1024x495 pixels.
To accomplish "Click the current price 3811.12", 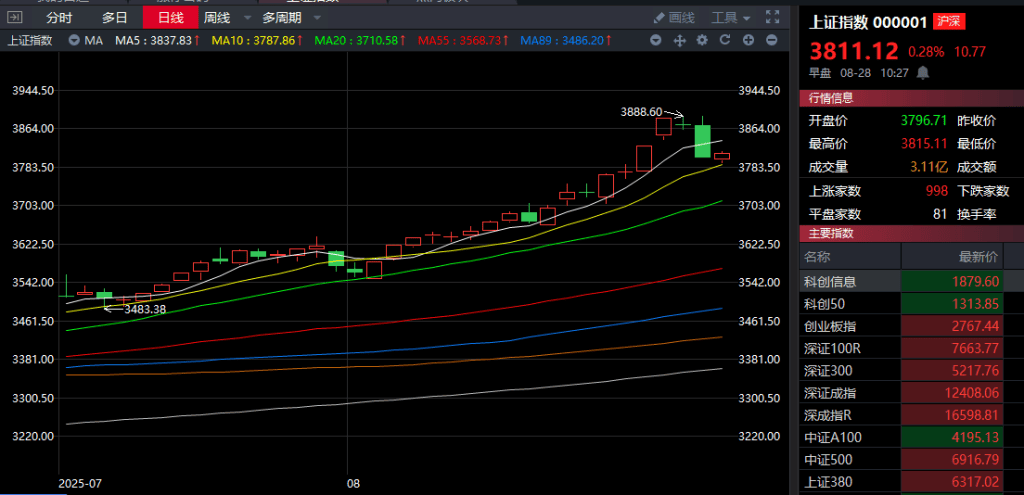I will pyautogui.click(x=854, y=51).
